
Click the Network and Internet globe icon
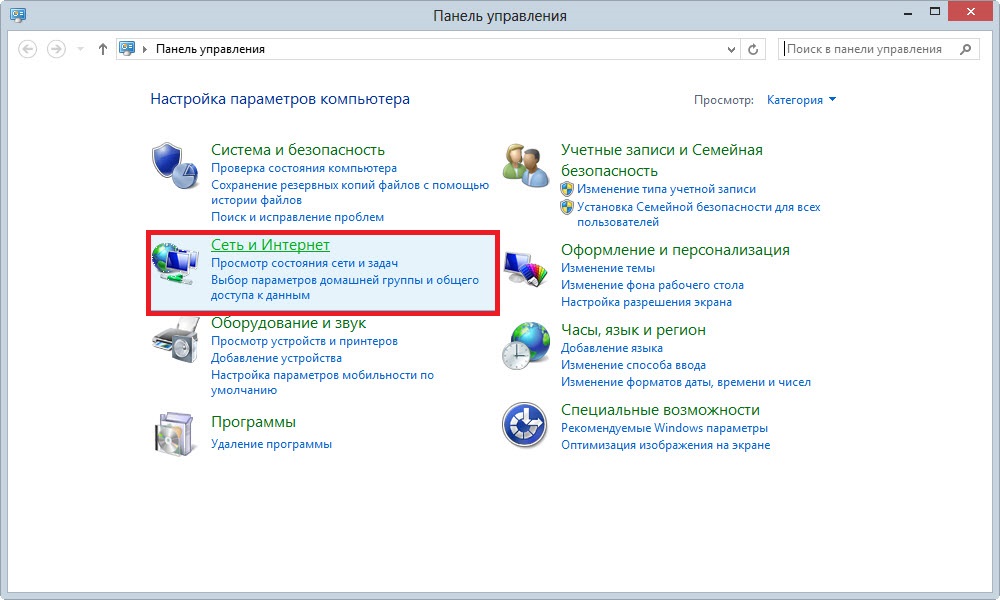[x=175, y=263]
